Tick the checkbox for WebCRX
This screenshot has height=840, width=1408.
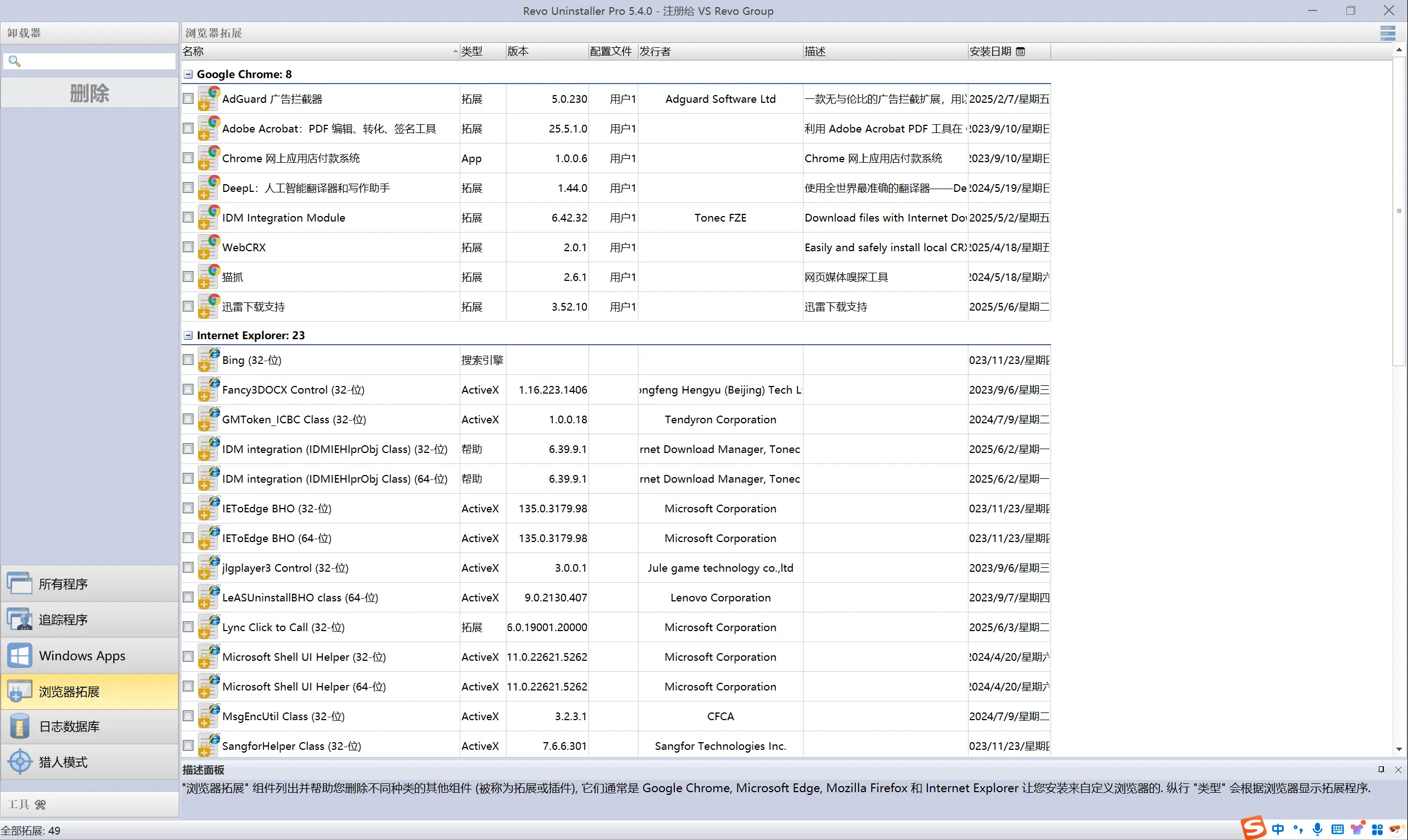(x=188, y=247)
